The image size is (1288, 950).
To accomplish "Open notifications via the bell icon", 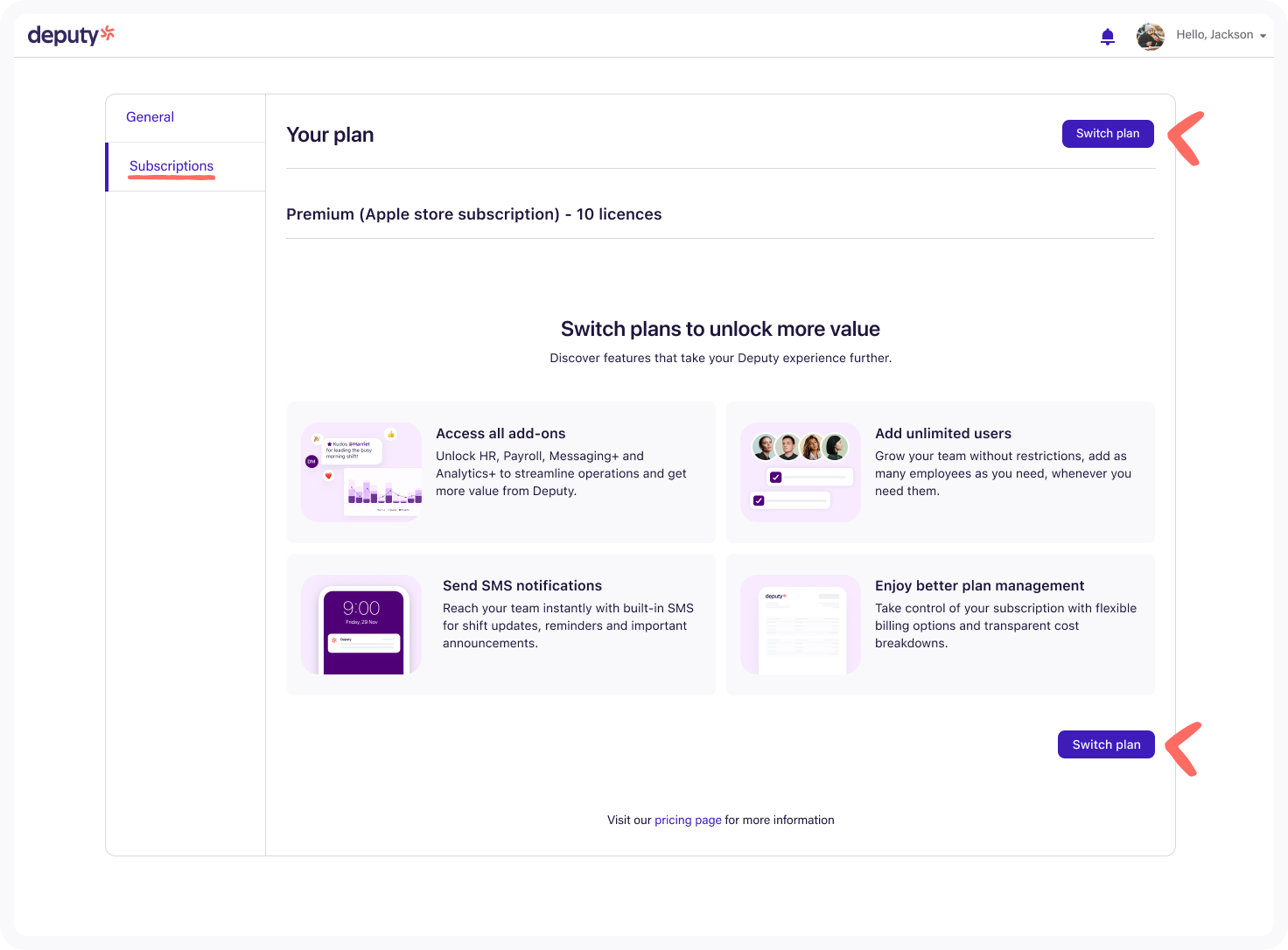I will click(x=1108, y=37).
